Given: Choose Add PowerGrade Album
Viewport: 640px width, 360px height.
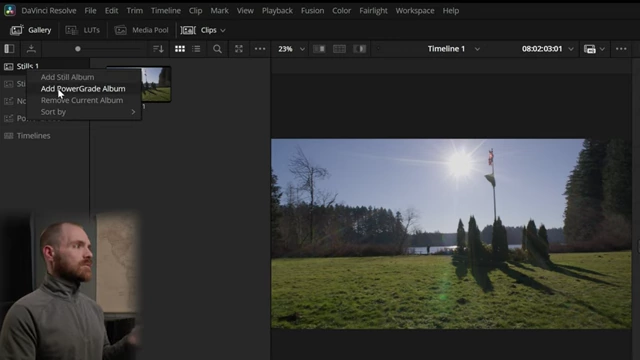Looking at the screenshot, I should (83, 89).
